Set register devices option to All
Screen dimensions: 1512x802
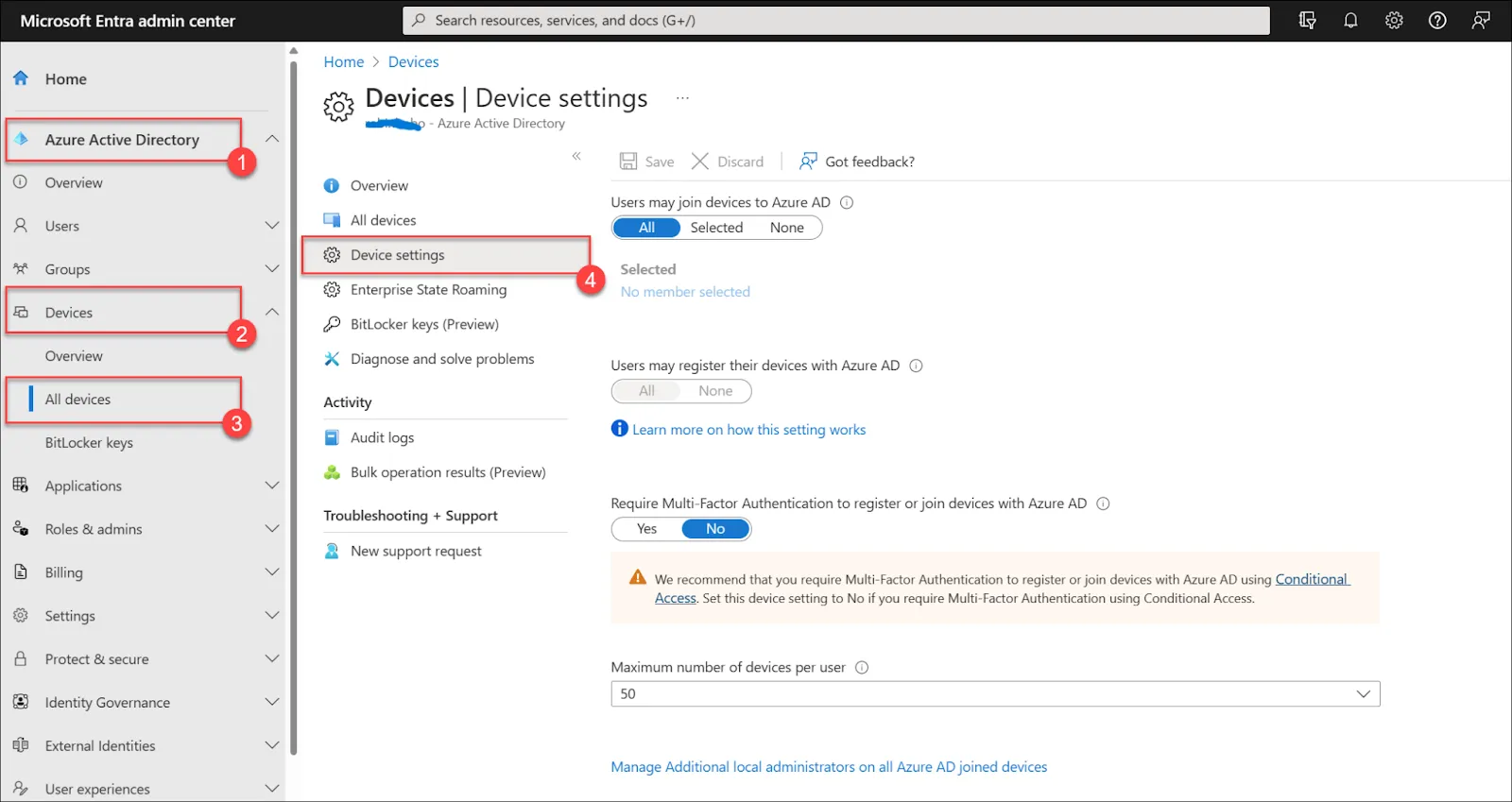point(646,391)
